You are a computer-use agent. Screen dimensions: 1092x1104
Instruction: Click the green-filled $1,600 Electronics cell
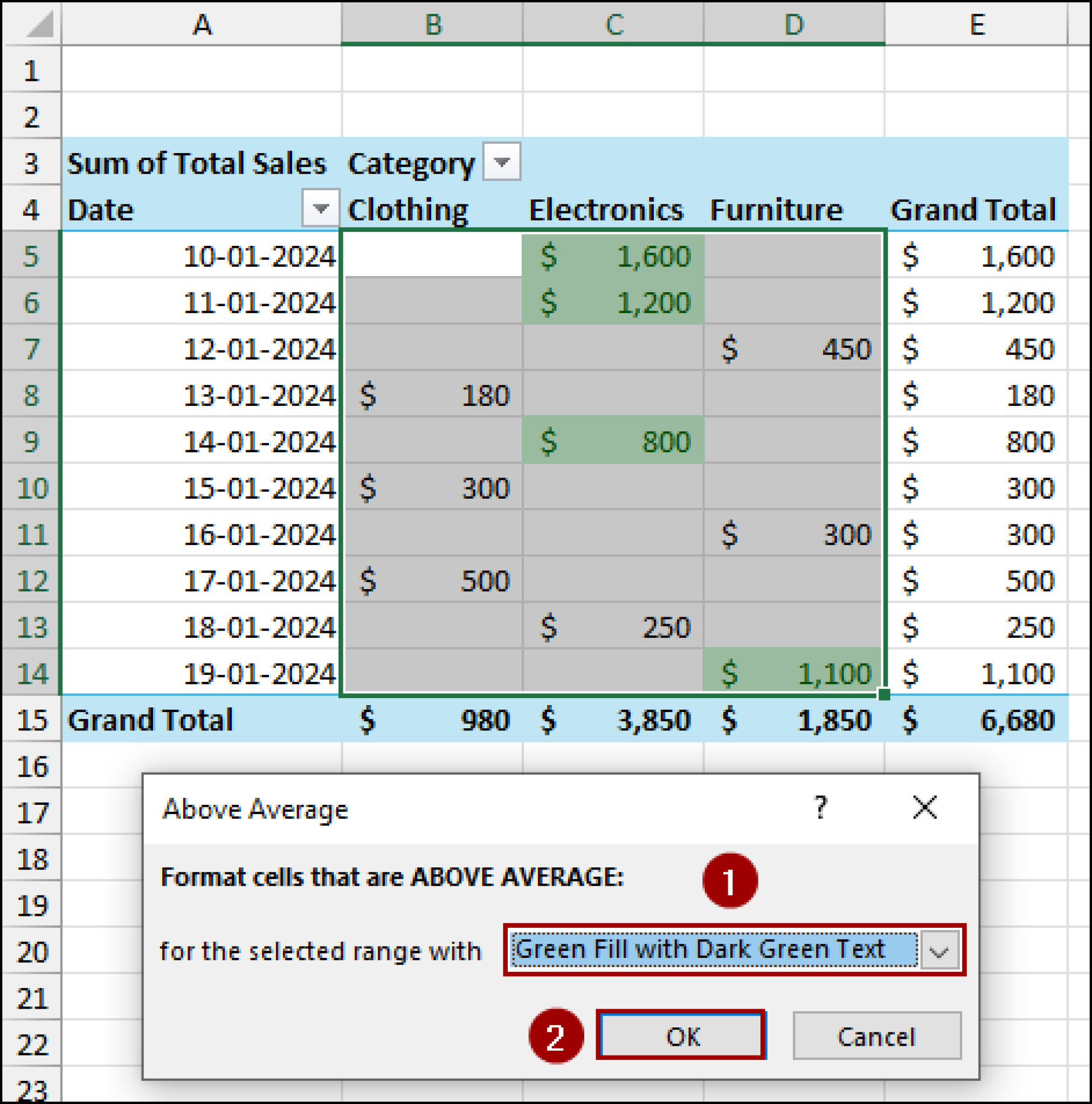pos(613,256)
